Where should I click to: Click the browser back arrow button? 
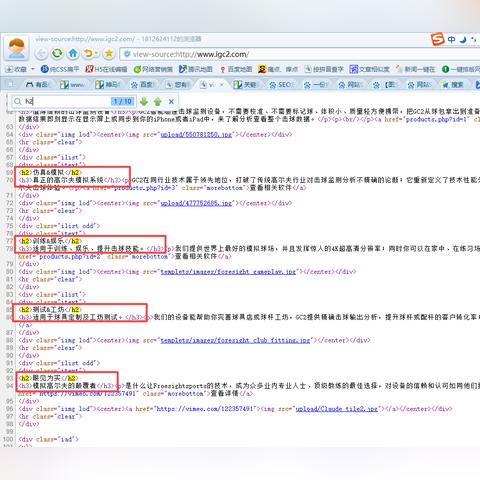pos(41,54)
